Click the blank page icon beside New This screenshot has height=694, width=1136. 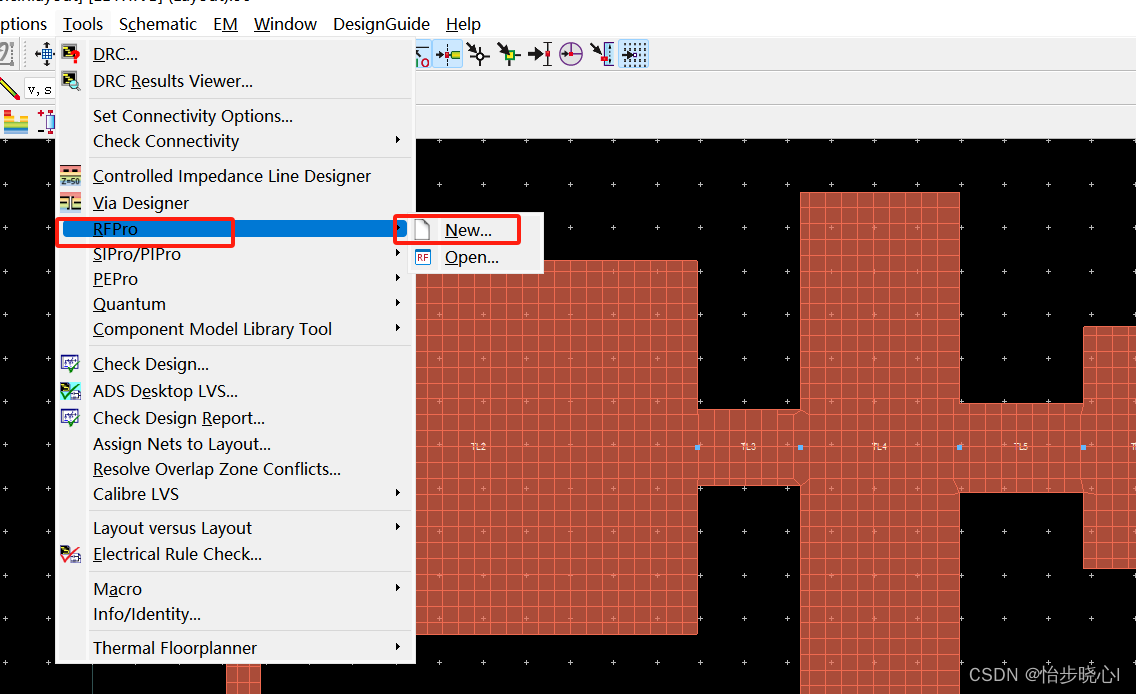click(423, 230)
